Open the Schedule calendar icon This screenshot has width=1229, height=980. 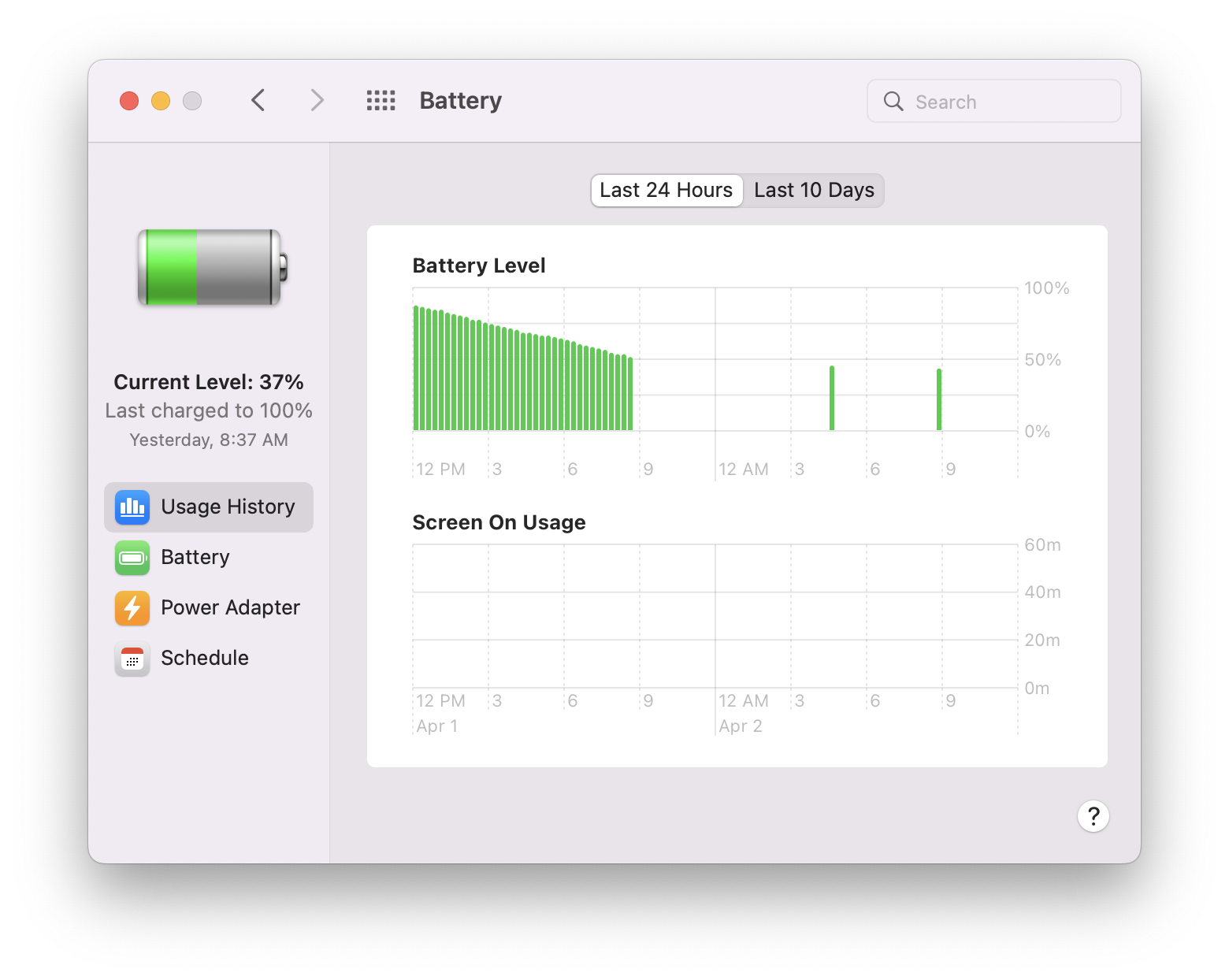(132, 659)
